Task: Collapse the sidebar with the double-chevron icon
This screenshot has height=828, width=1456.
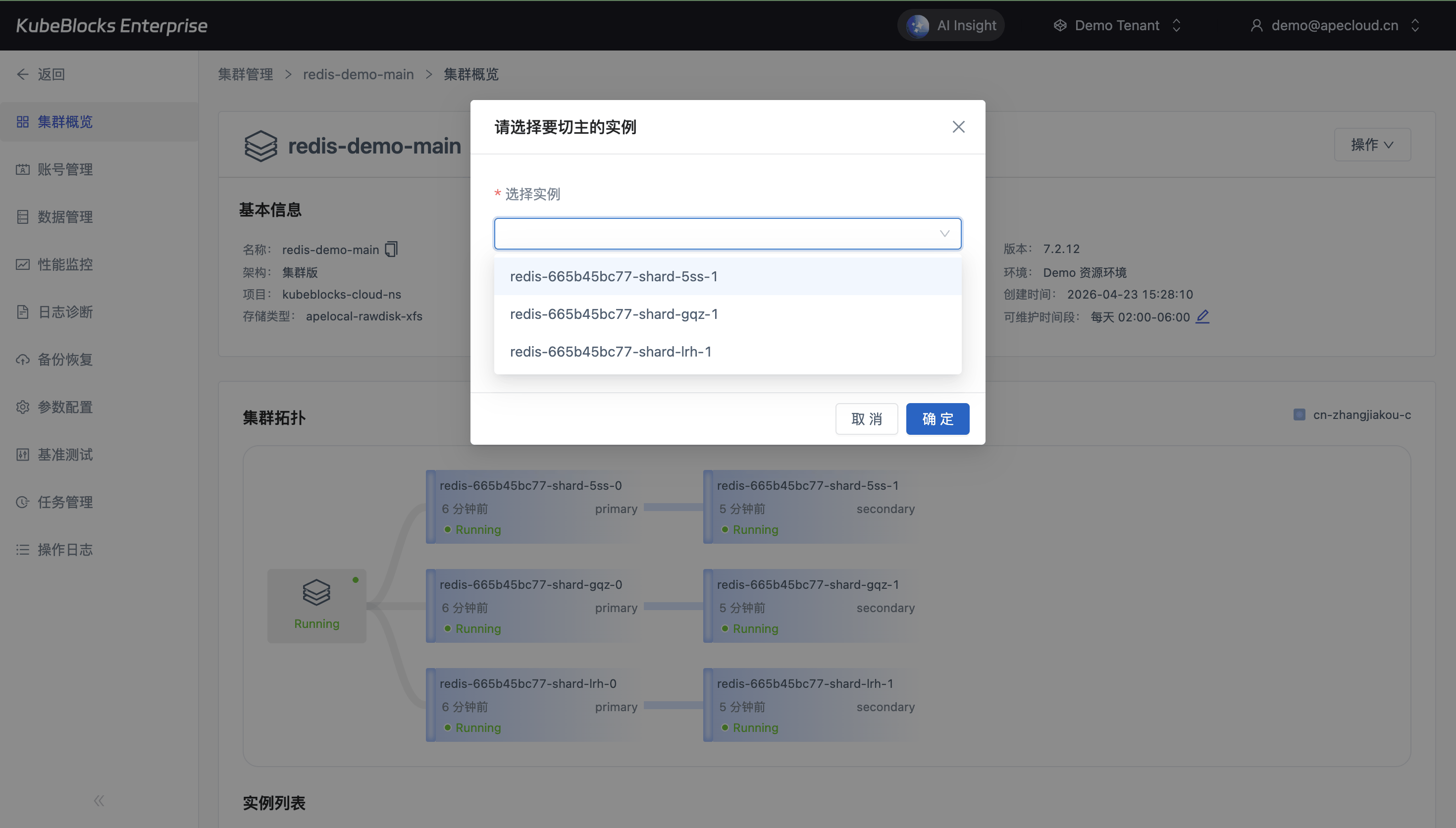Action: coord(99,801)
